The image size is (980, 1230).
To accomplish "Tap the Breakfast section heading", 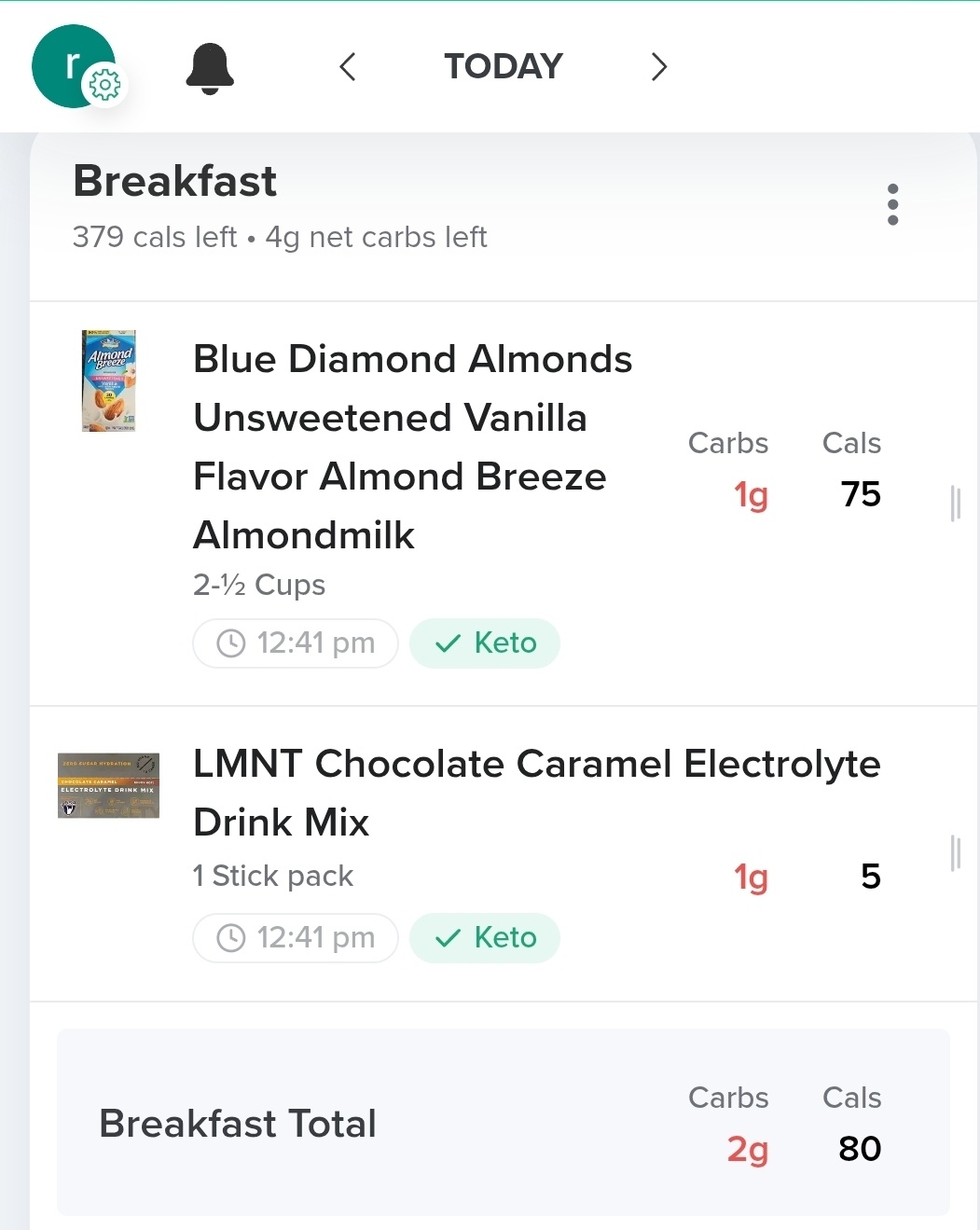I will (175, 181).
